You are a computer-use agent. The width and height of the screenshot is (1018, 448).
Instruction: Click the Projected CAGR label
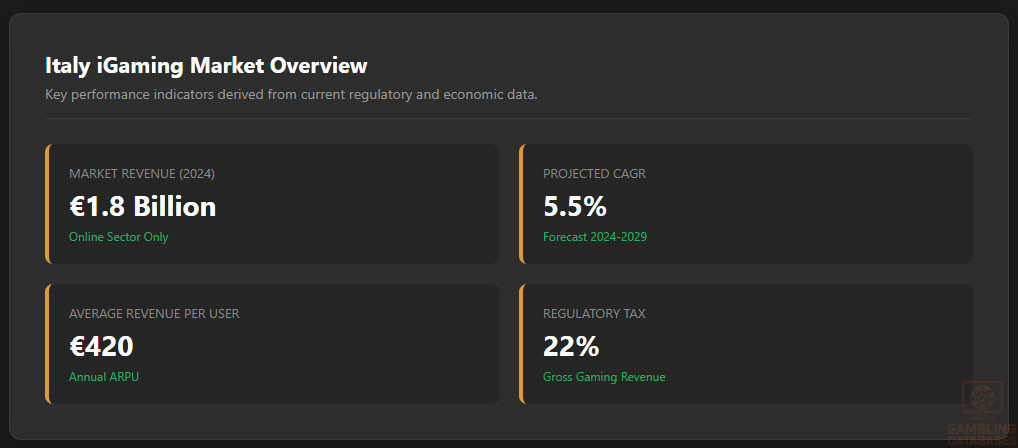pos(594,174)
